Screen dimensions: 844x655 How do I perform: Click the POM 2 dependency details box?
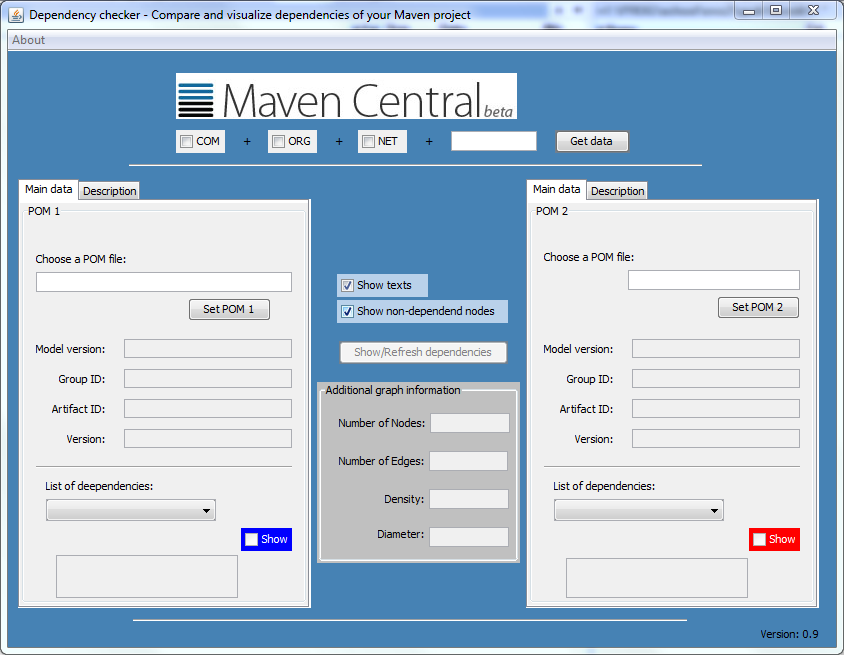tap(657, 578)
